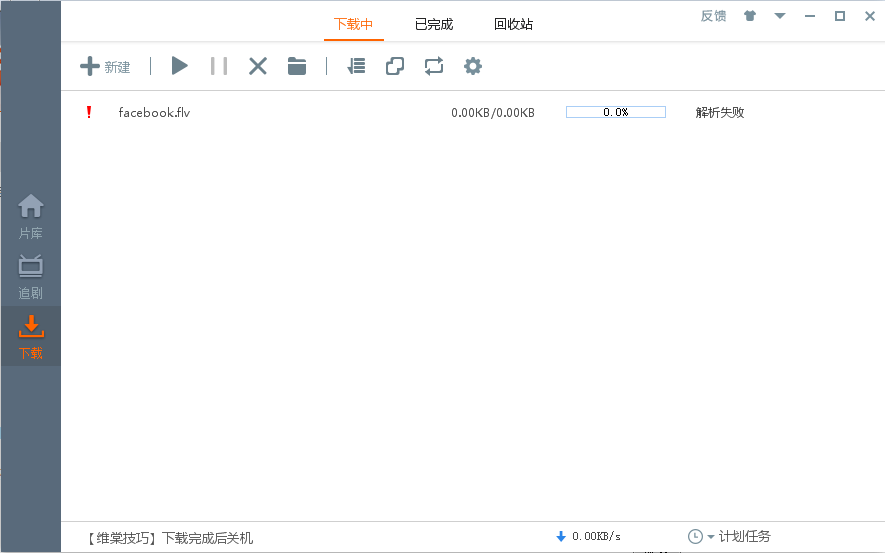The width and height of the screenshot is (885, 553).
Task: Open download settings gear icon
Action: [x=473, y=66]
